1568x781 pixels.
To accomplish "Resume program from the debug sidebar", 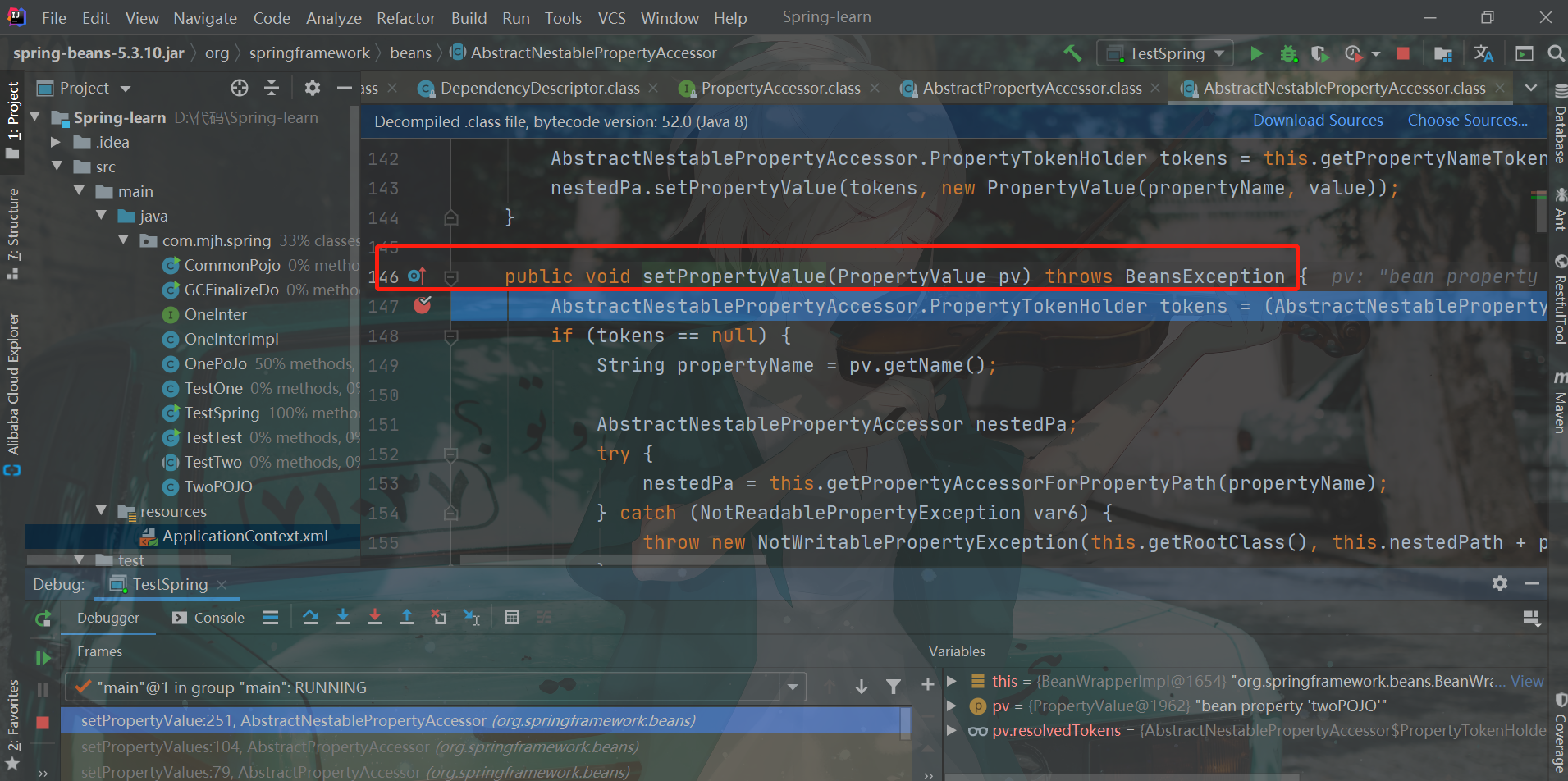I will (x=43, y=658).
